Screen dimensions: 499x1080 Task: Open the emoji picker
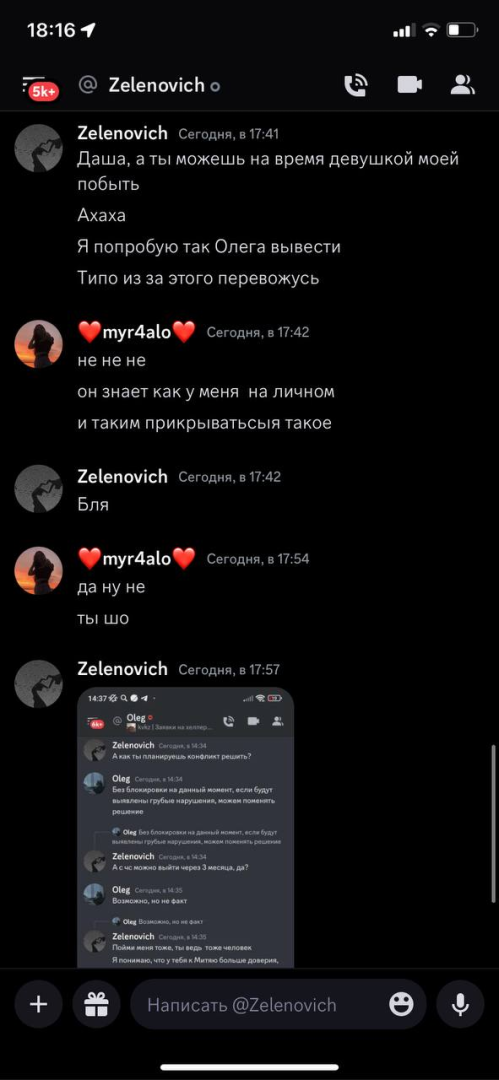point(401,1004)
